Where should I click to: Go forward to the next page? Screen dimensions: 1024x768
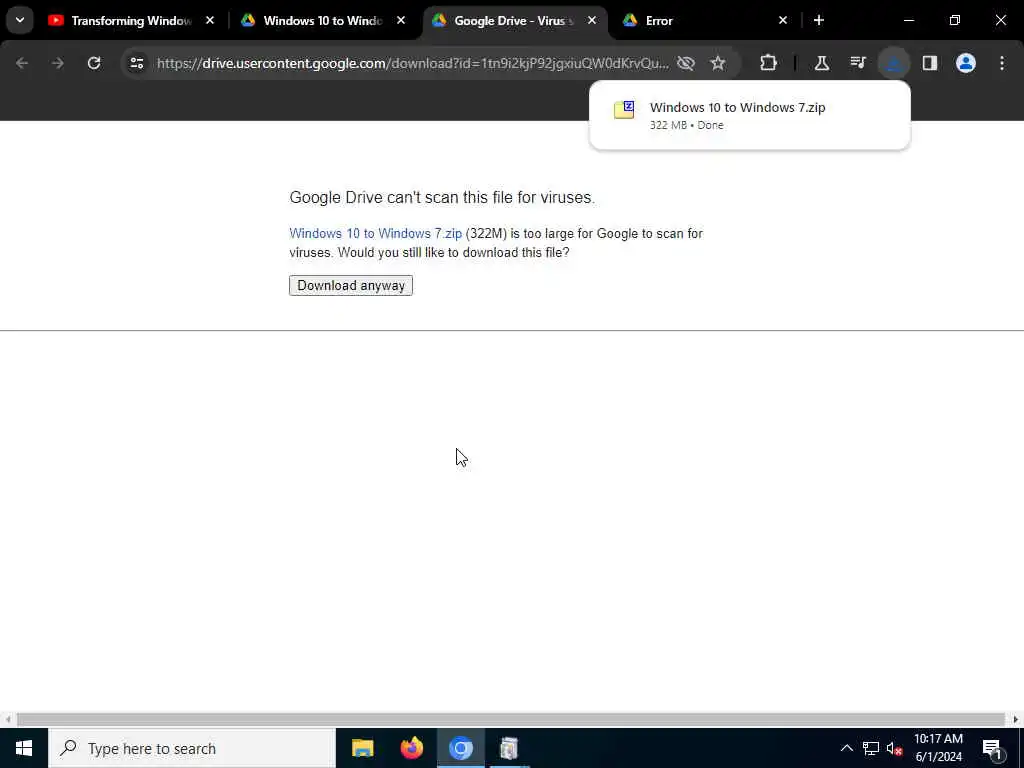click(x=58, y=63)
